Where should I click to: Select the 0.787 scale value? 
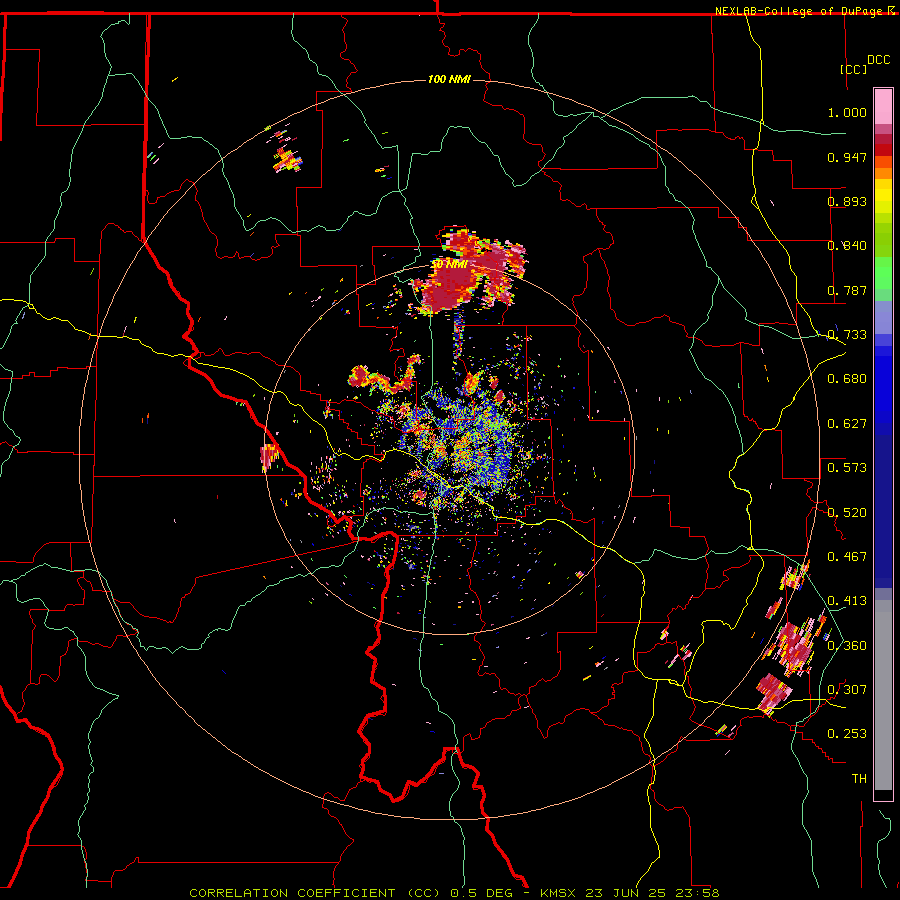click(847, 290)
